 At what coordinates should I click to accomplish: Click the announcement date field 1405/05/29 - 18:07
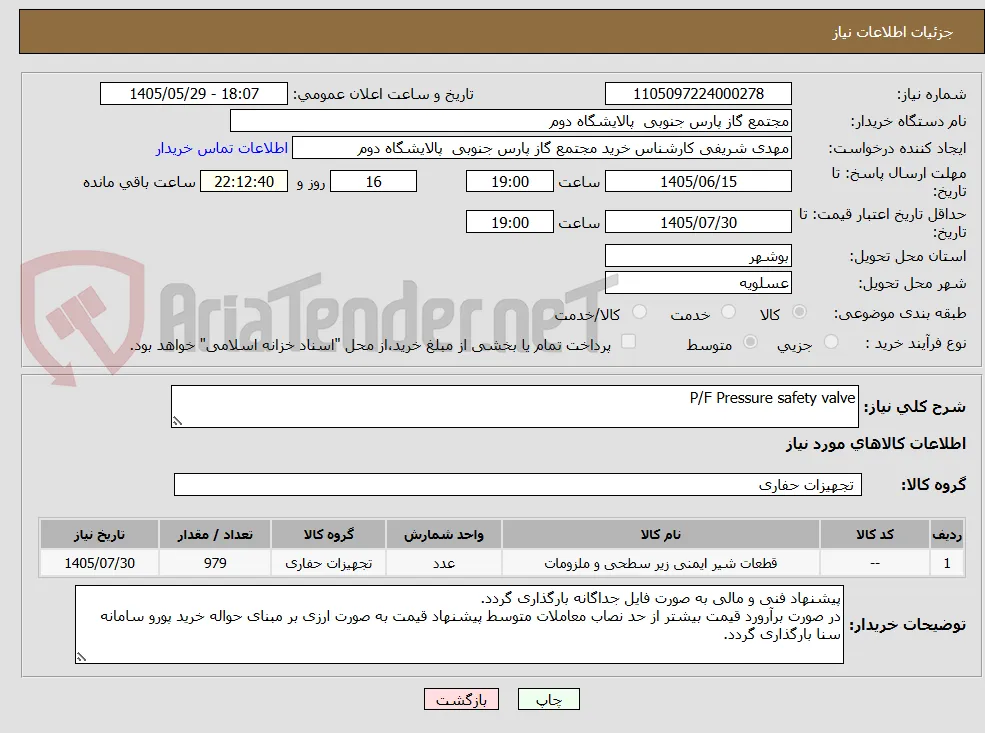(x=193, y=94)
